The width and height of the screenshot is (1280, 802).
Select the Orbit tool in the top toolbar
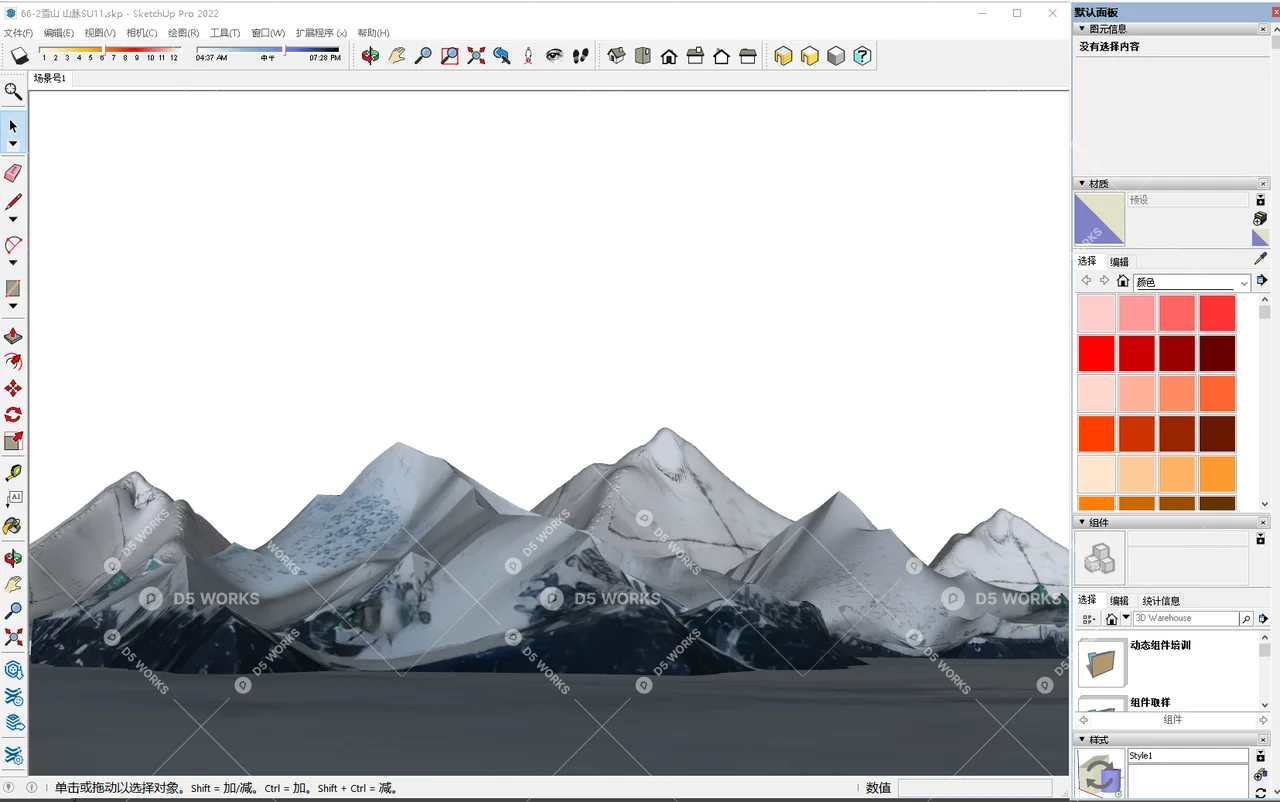(x=370, y=56)
